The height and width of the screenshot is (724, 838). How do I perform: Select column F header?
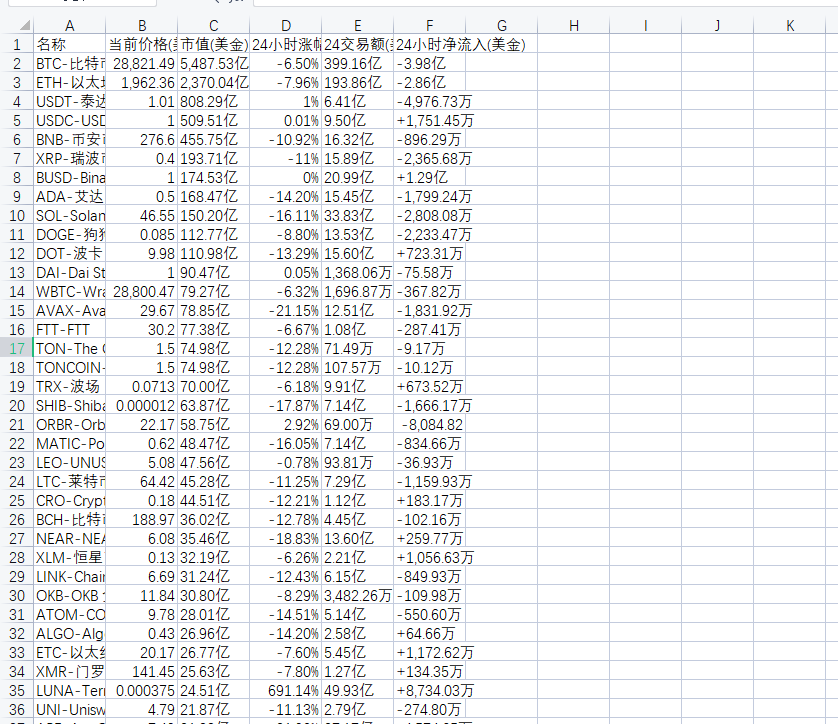coord(430,26)
